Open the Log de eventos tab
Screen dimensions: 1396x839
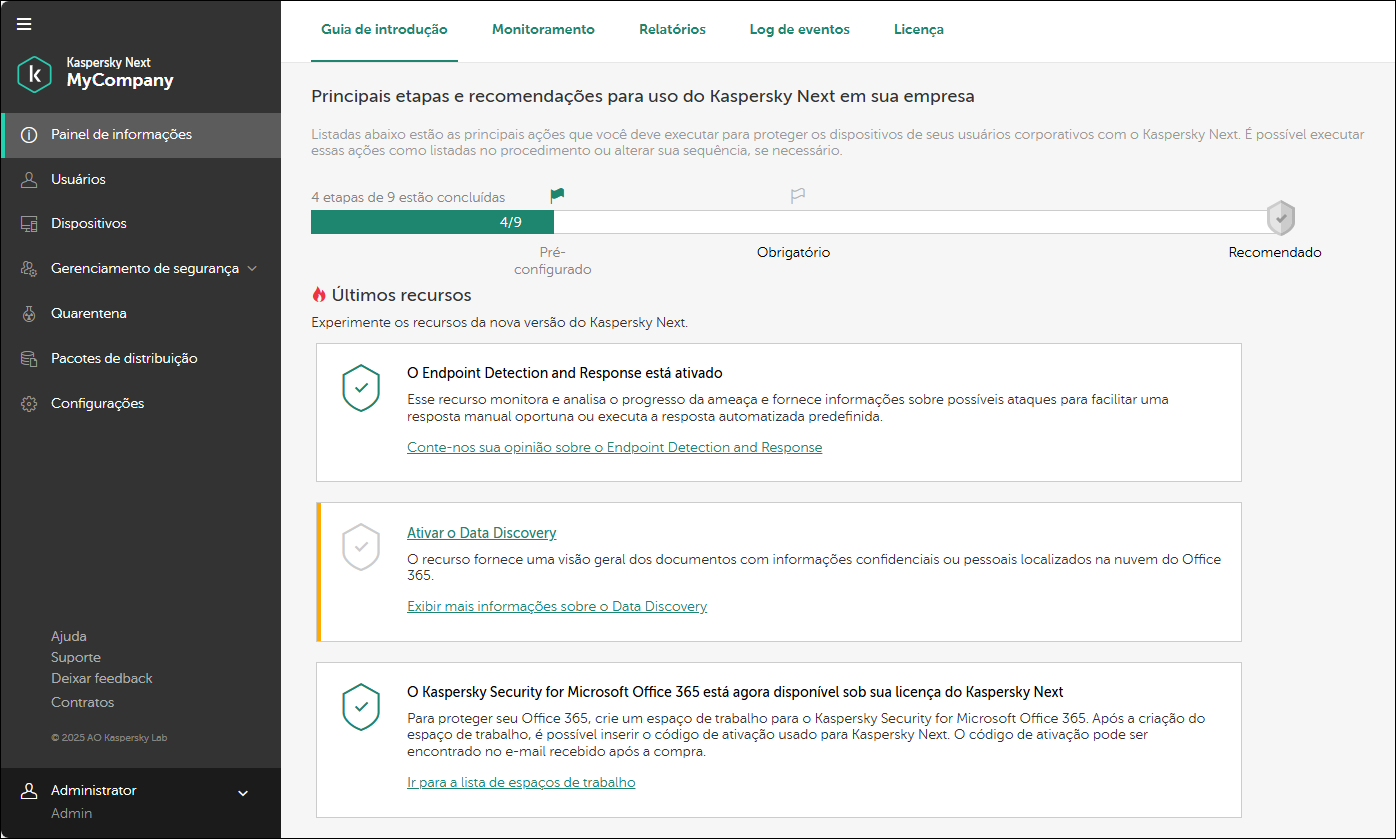click(x=799, y=29)
